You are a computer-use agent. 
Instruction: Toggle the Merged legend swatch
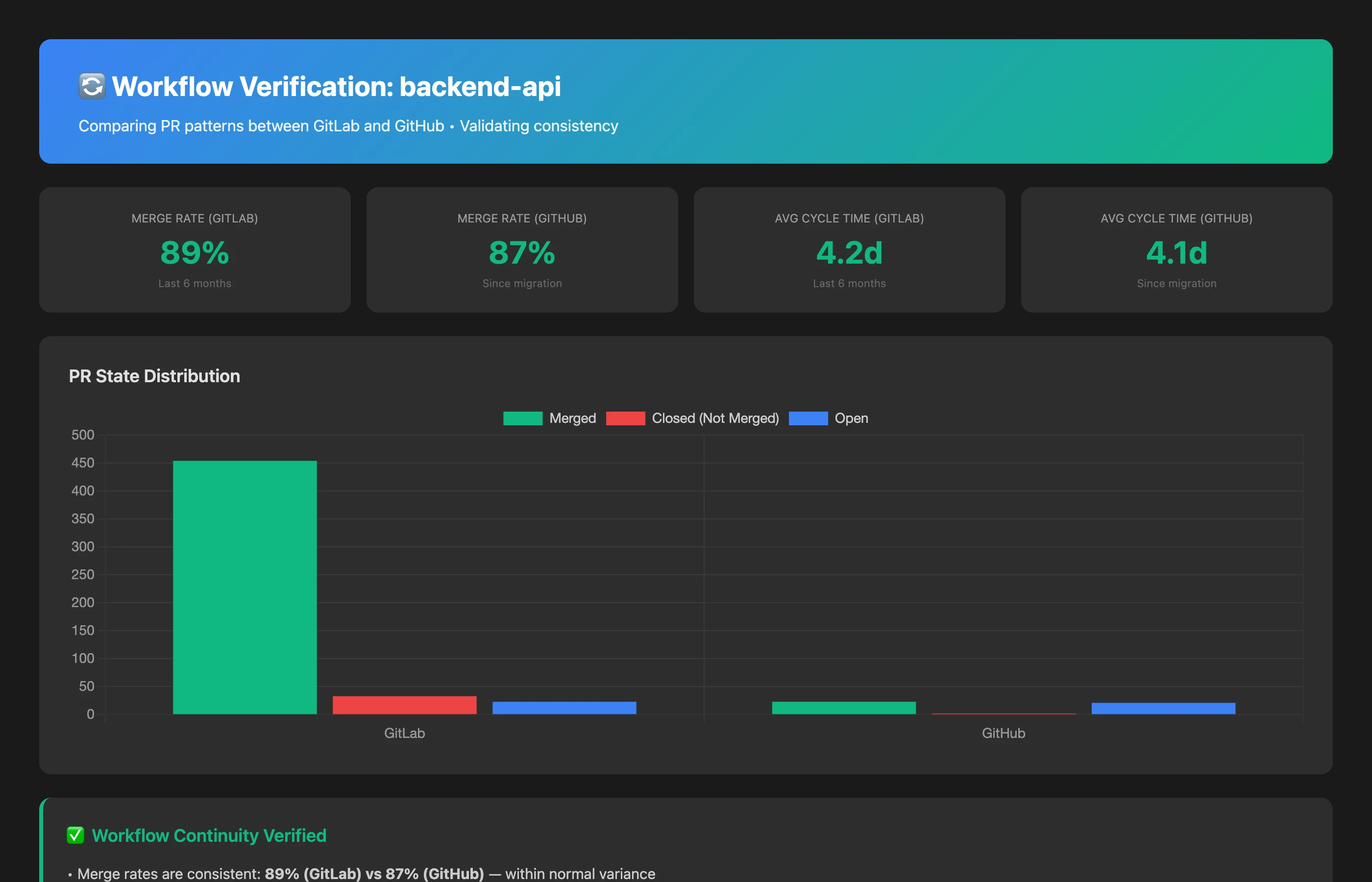(x=522, y=418)
